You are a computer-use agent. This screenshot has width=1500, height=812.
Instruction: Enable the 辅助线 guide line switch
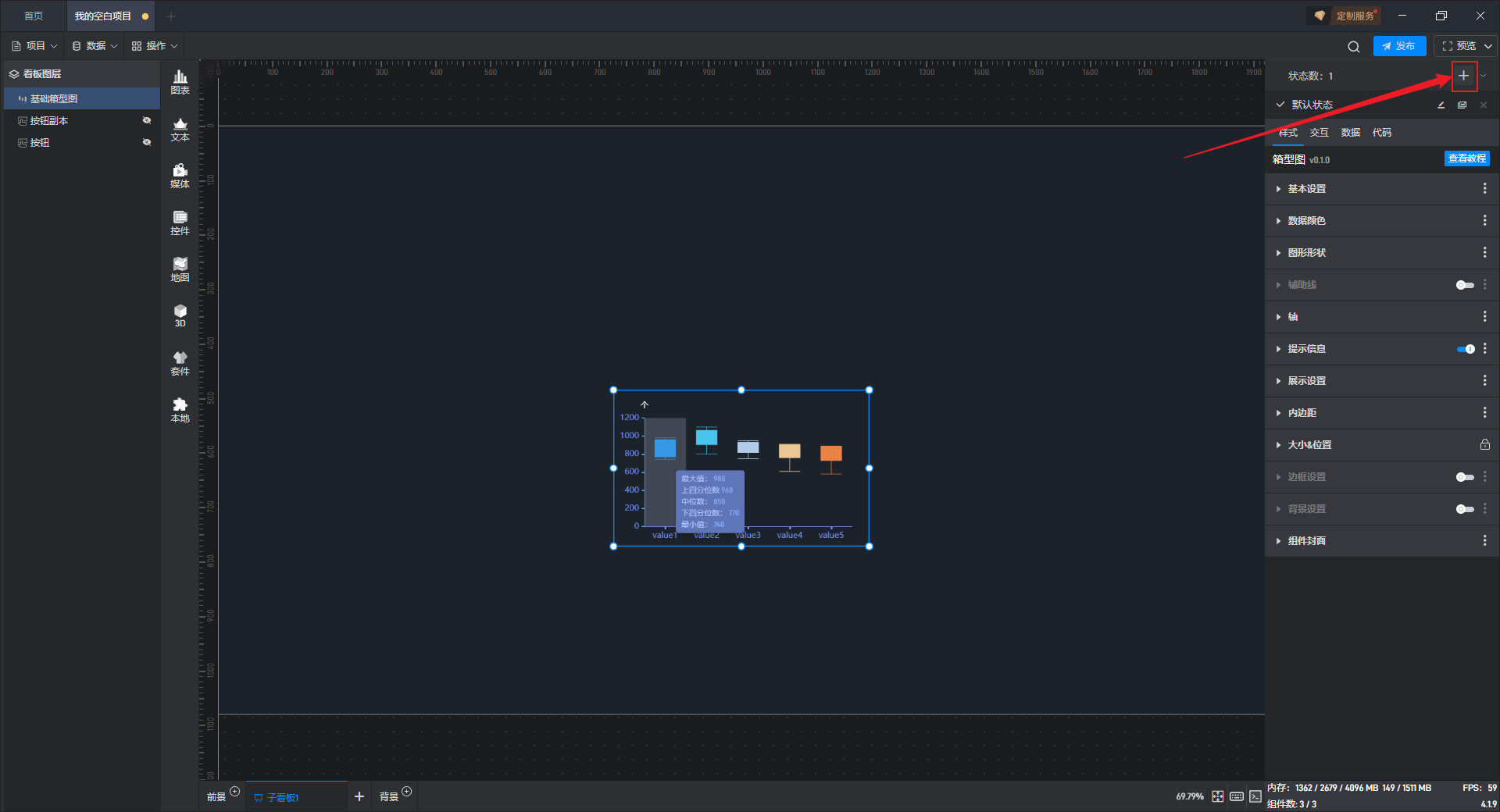[1465, 285]
